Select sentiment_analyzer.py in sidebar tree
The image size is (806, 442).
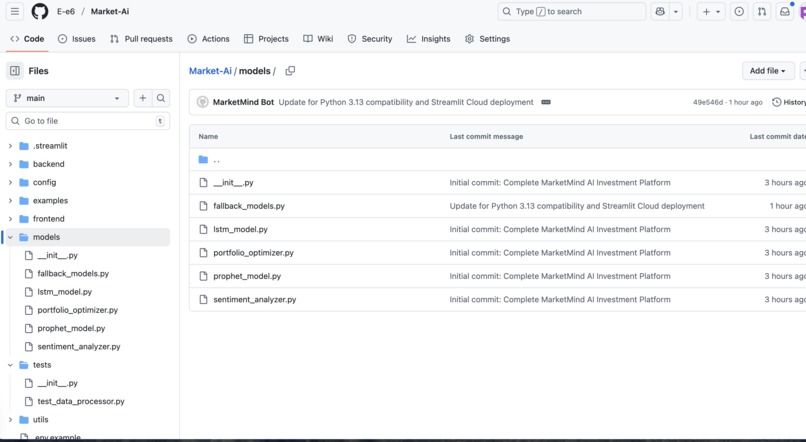(x=79, y=346)
